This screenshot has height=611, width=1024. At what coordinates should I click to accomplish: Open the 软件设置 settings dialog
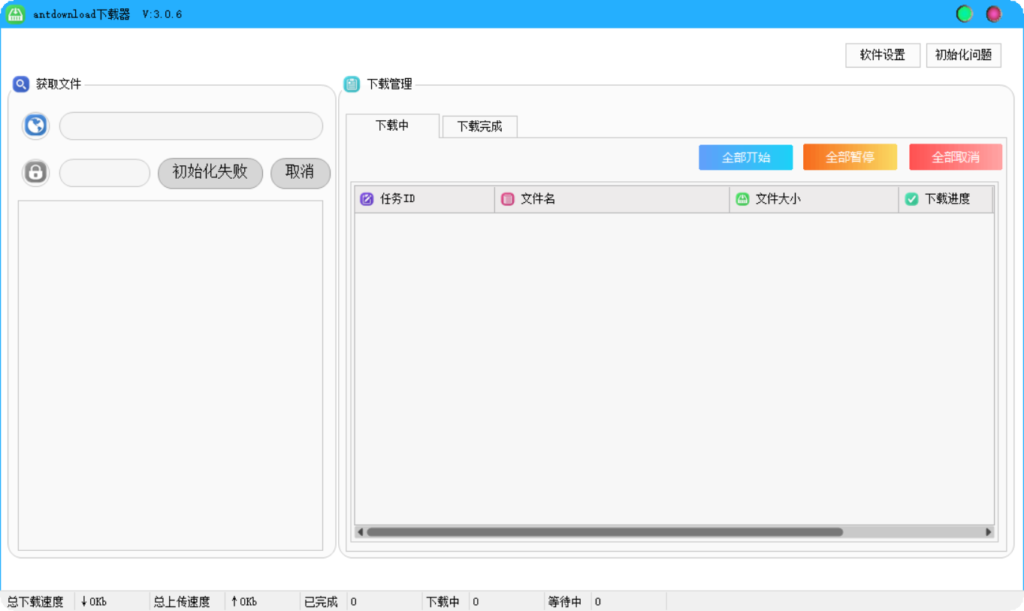[x=882, y=55]
